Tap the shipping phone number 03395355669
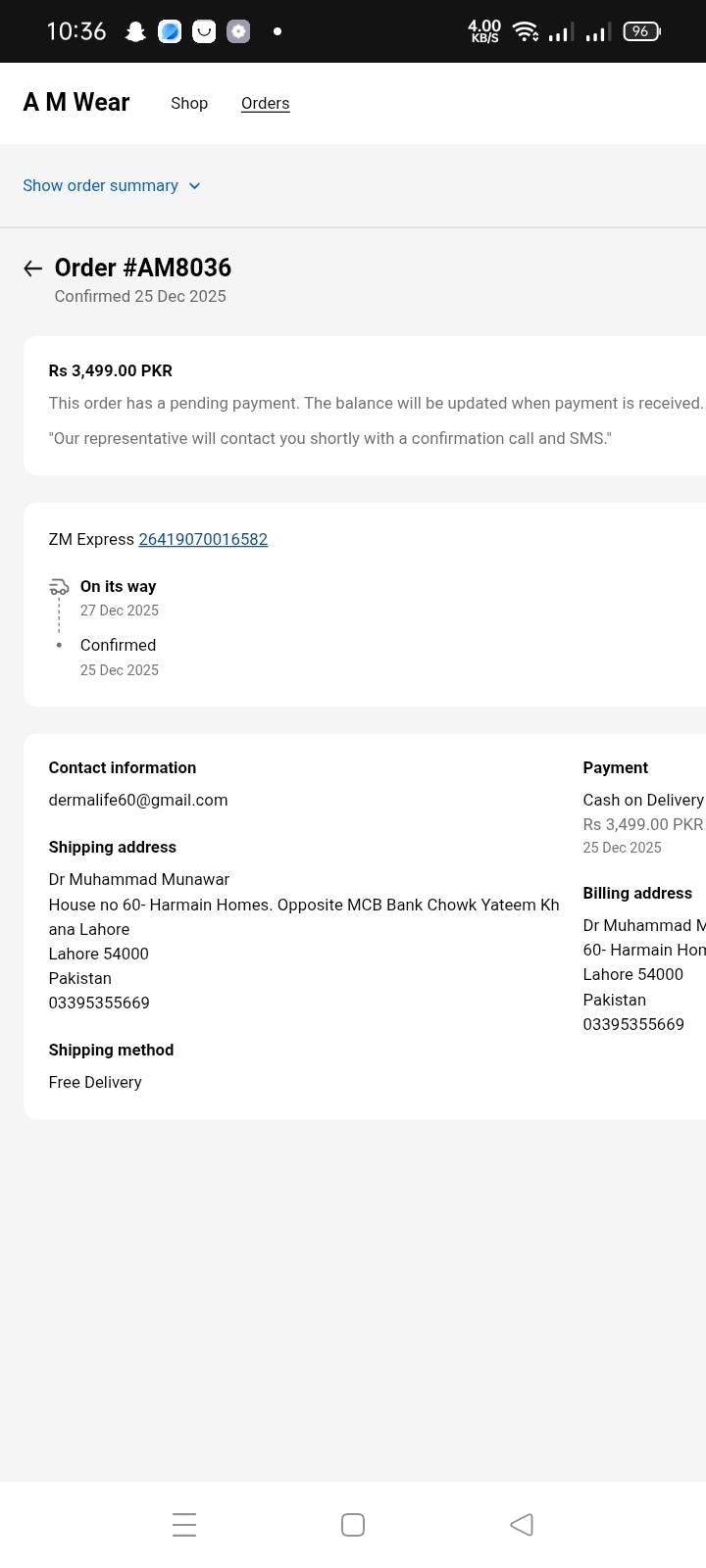This screenshot has height=1568, width=706. click(99, 1003)
